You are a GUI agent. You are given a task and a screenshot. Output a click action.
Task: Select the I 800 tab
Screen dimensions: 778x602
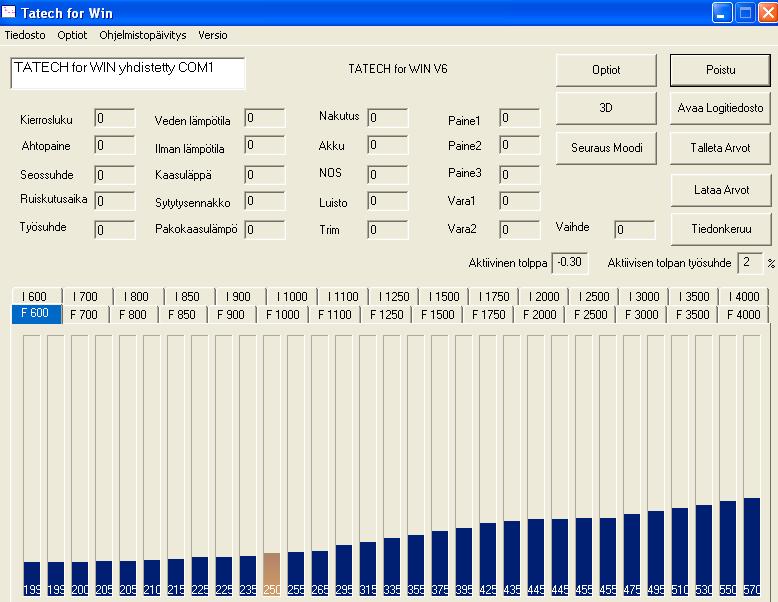pyautogui.click(x=138, y=296)
